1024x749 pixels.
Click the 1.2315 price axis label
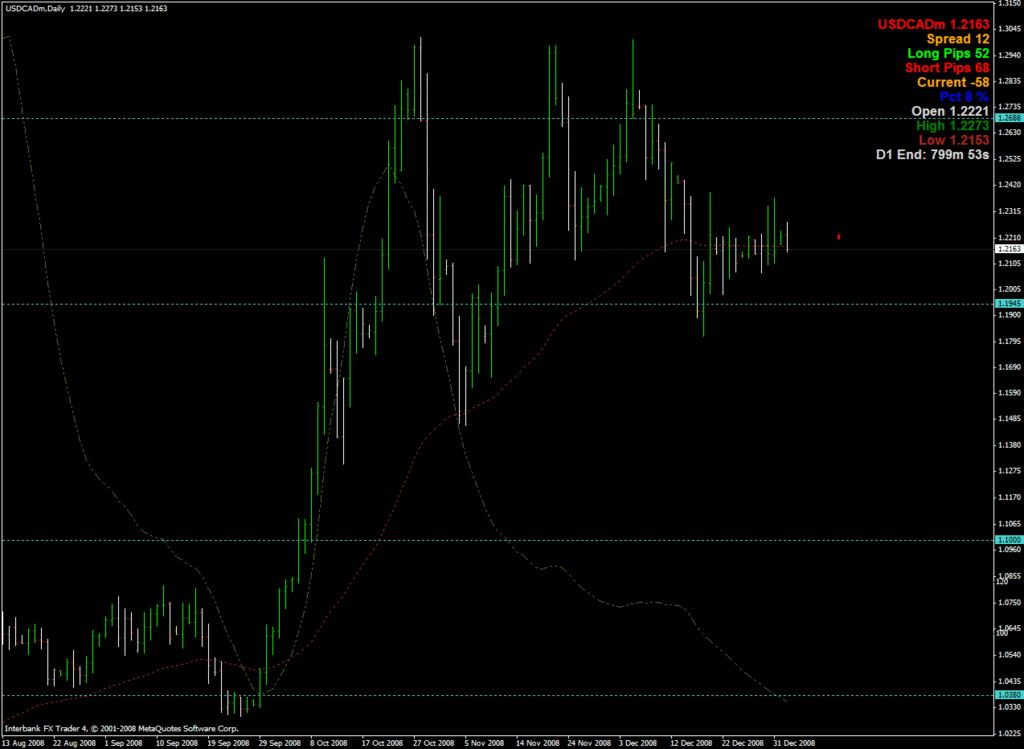tap(1009, 211)
